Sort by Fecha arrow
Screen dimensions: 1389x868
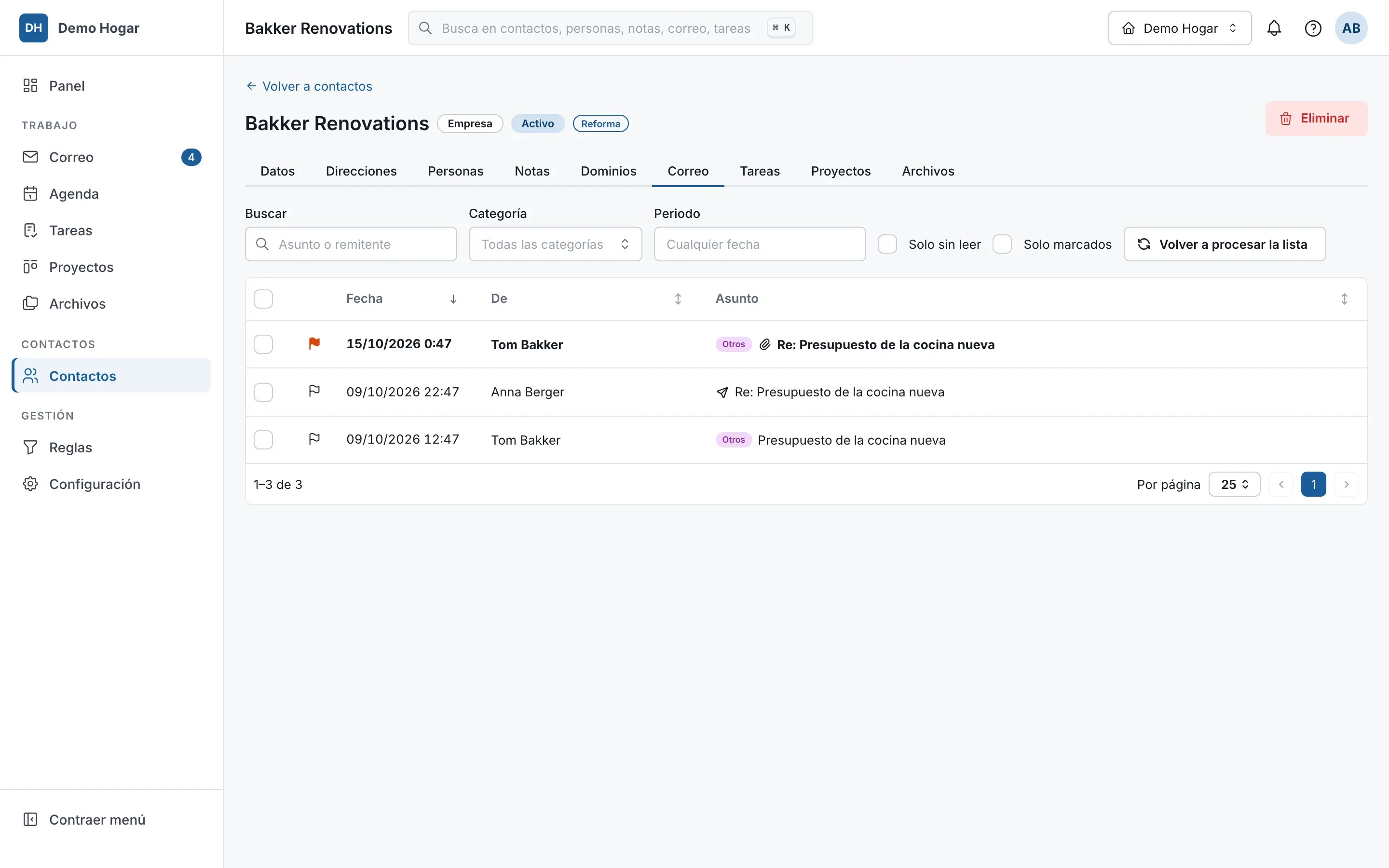click(x=453, y=299)
